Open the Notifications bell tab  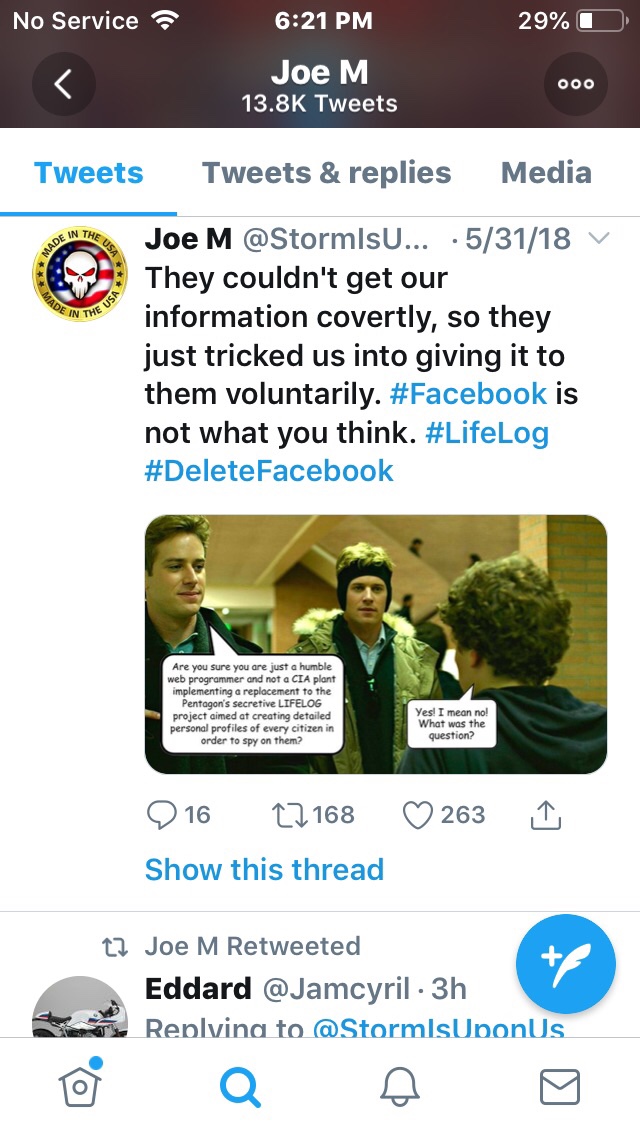click(400, 1086)
